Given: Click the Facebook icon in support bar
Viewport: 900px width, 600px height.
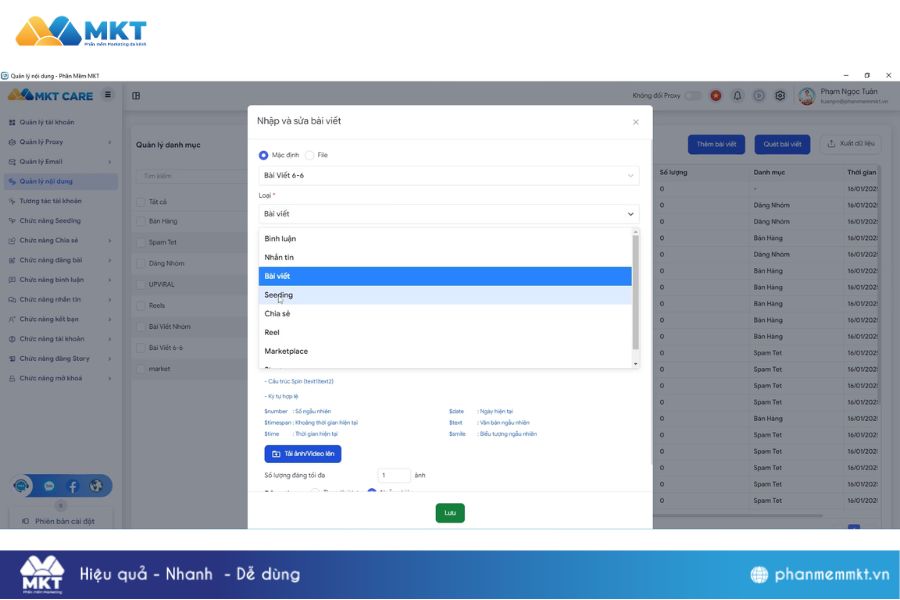Looking at the screenshot, I should tap(73, 486).
